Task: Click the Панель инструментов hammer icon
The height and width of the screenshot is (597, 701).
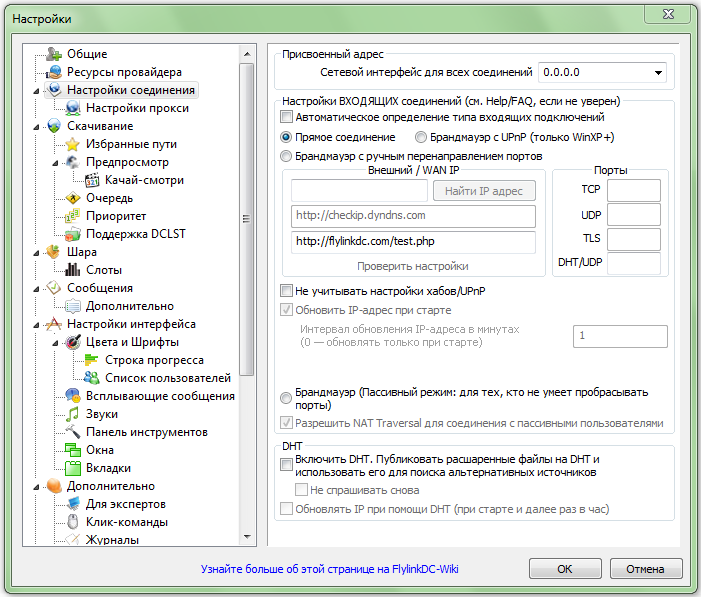Action: coord(73,432)
